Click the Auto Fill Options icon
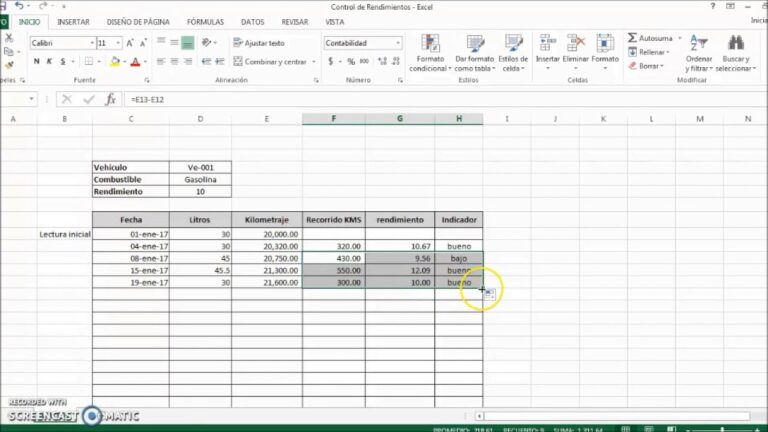This screenshot has height=432, width=768. pyautogui.click(x=491, y=294)
